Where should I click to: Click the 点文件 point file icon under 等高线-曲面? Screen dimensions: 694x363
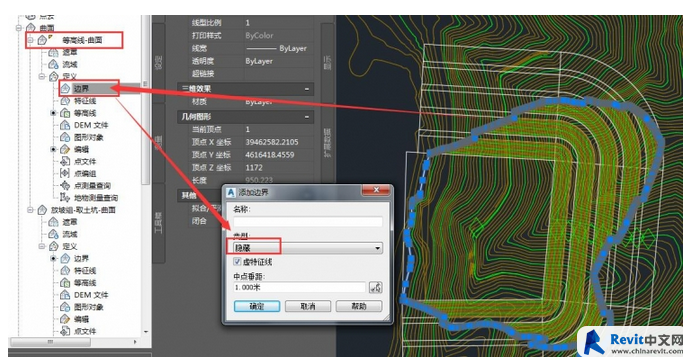coord(65,161)
